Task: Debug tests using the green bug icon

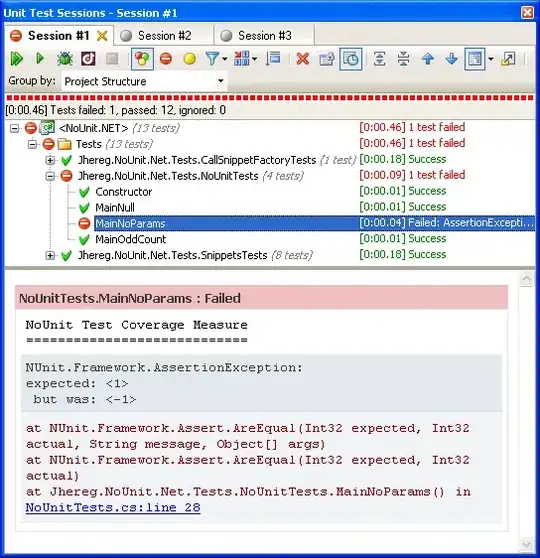Action: tap(64, 59)
